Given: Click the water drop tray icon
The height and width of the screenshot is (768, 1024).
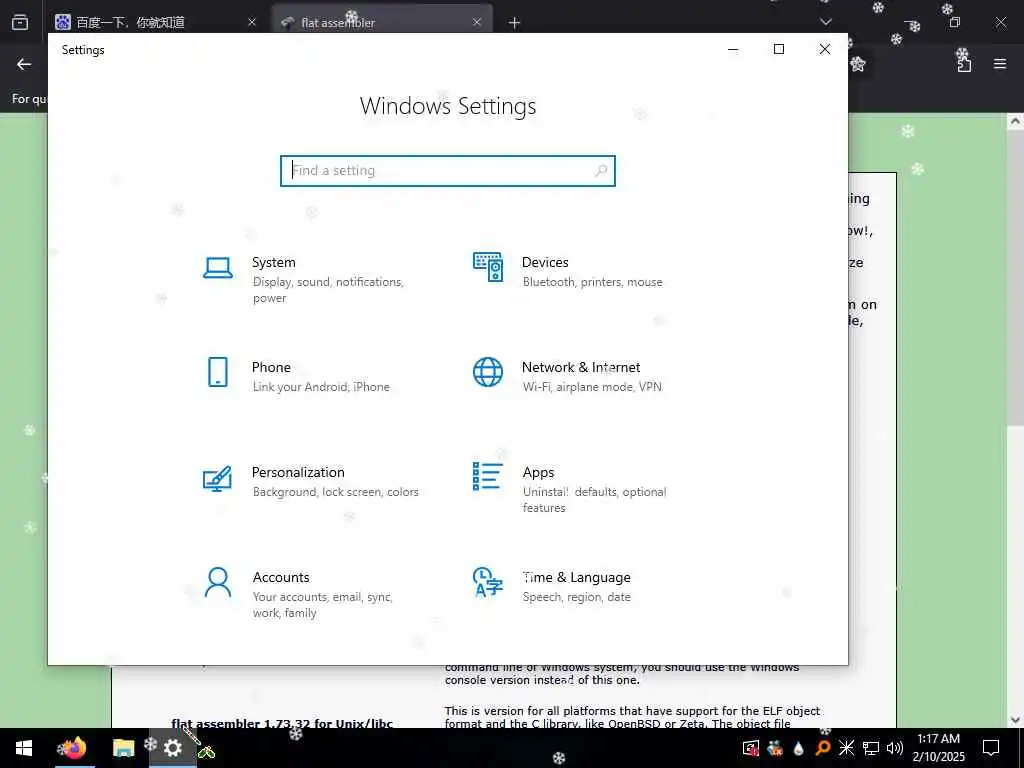Looking at the screenshot, I should [x=799, y=748].
